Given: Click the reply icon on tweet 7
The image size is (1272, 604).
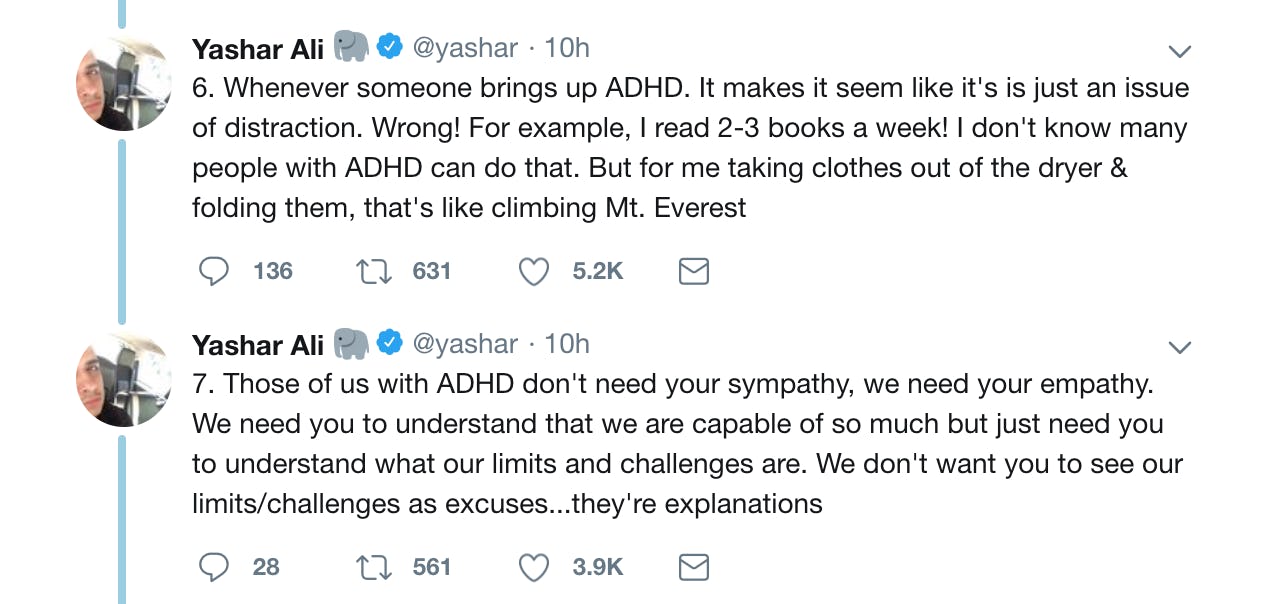Looking at the screenshot, I should [x=213, y=566].
